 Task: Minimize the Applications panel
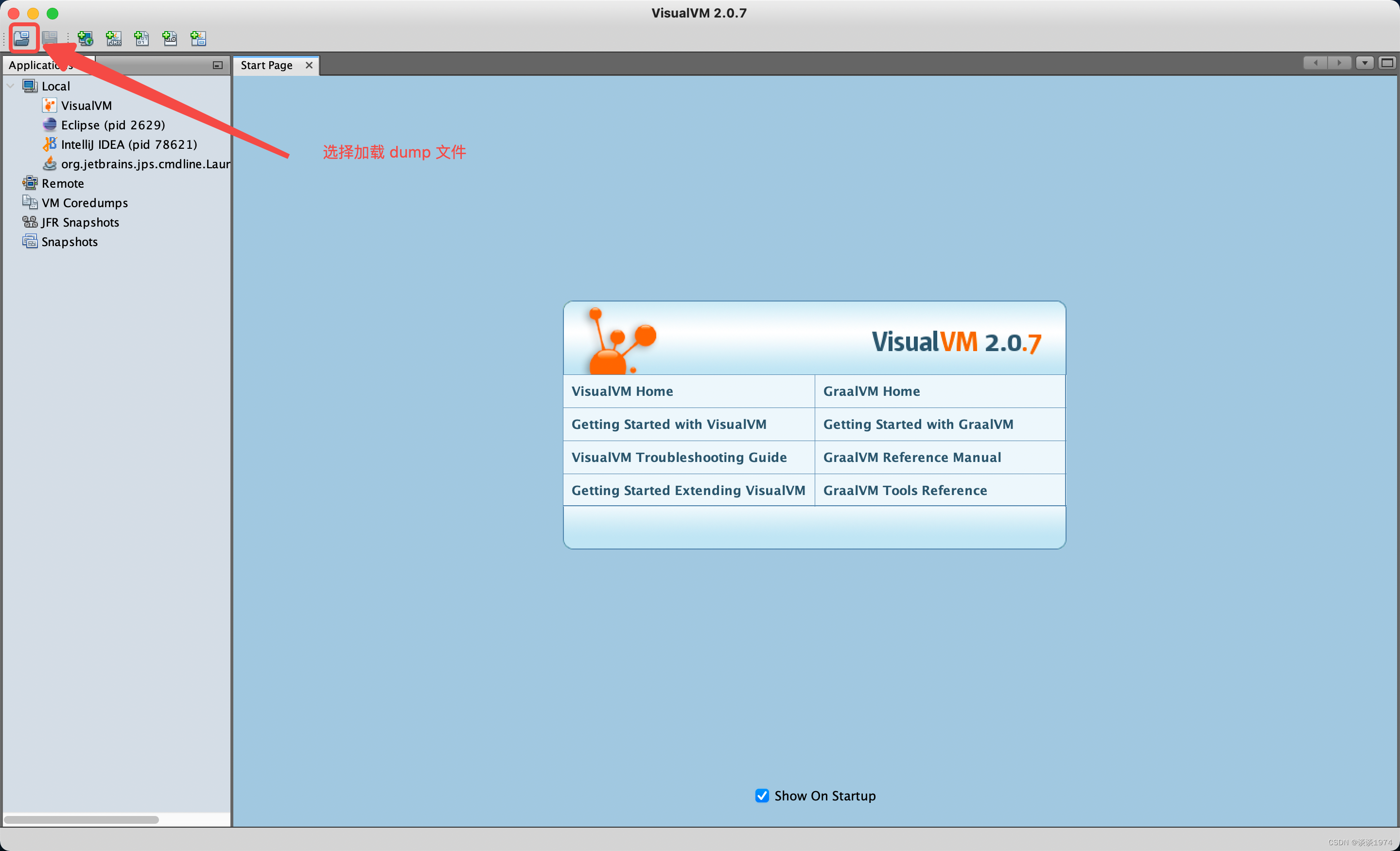pyautogui.click(x=218, y=65)
